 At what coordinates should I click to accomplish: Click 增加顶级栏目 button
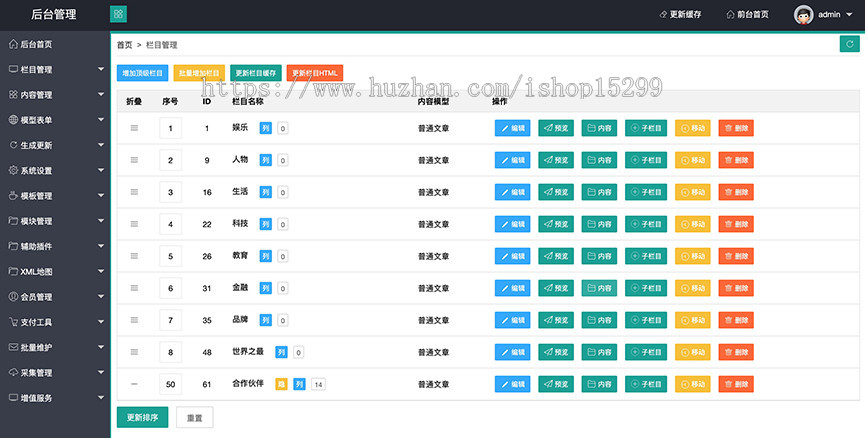pos(142,73)
